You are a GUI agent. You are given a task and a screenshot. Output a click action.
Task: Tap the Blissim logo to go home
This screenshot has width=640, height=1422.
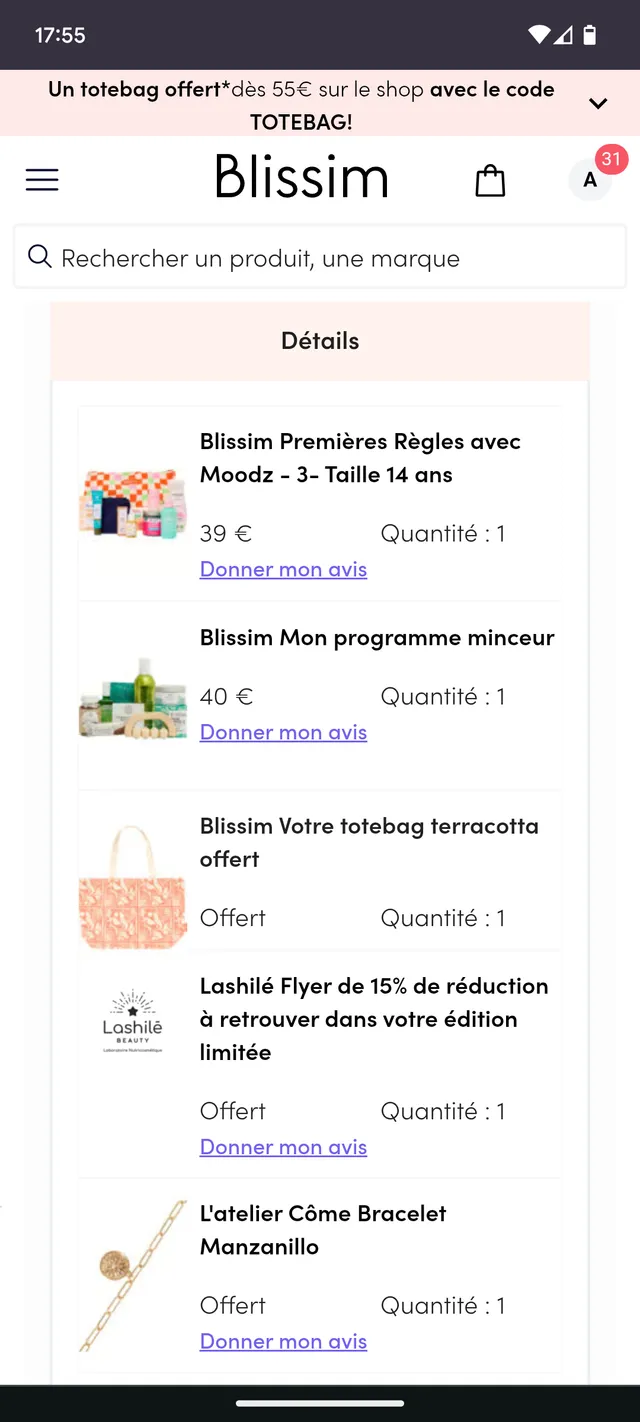pyautogui.click(x=301, y=178)
